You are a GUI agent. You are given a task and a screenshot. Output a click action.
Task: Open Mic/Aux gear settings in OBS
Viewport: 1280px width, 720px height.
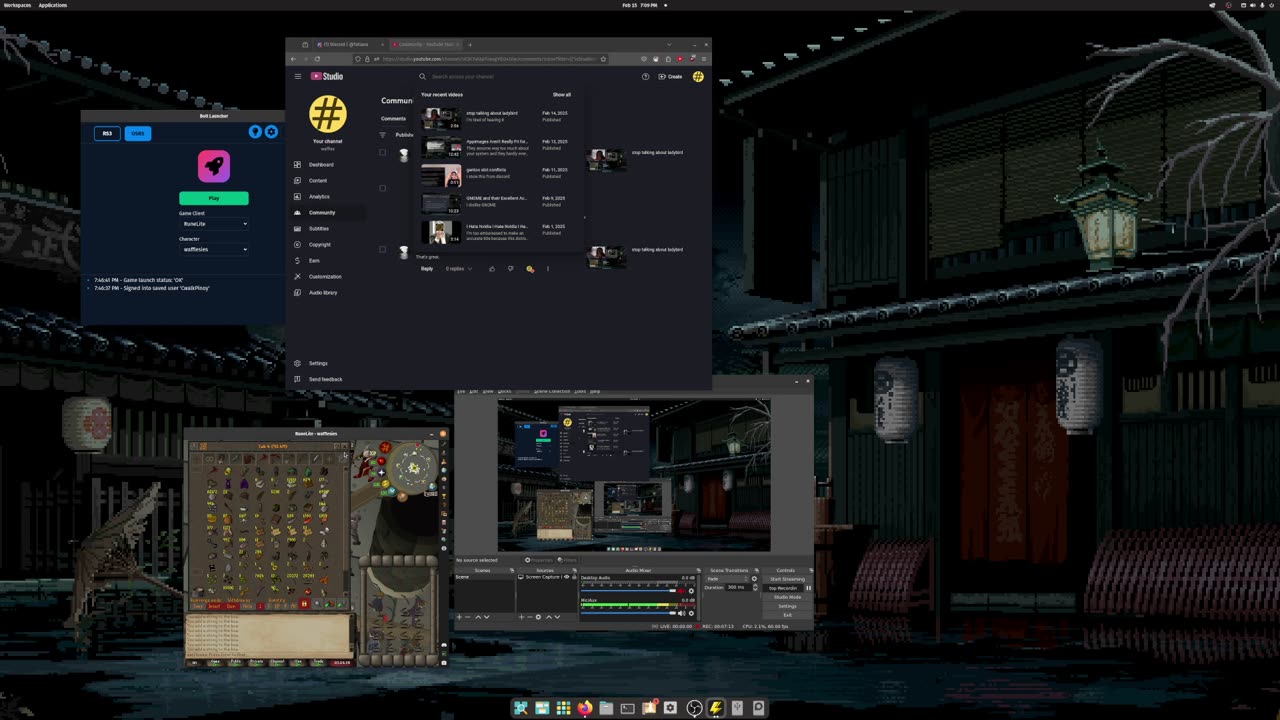[691, 613]
